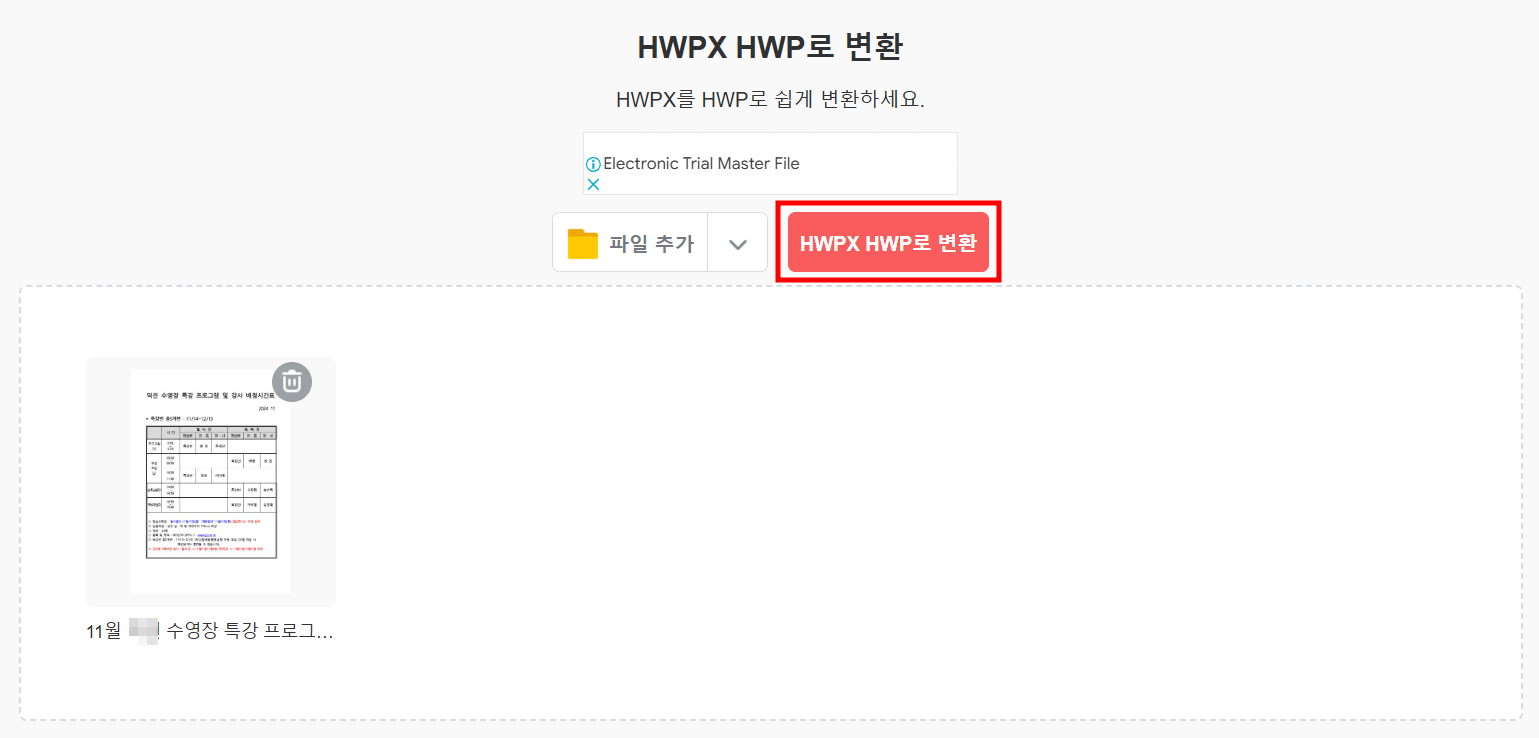Select the uploaded document preview thumbnail
Image resolution: width=1539 pixels, height=738 pixels.
[x=211, y=481]
